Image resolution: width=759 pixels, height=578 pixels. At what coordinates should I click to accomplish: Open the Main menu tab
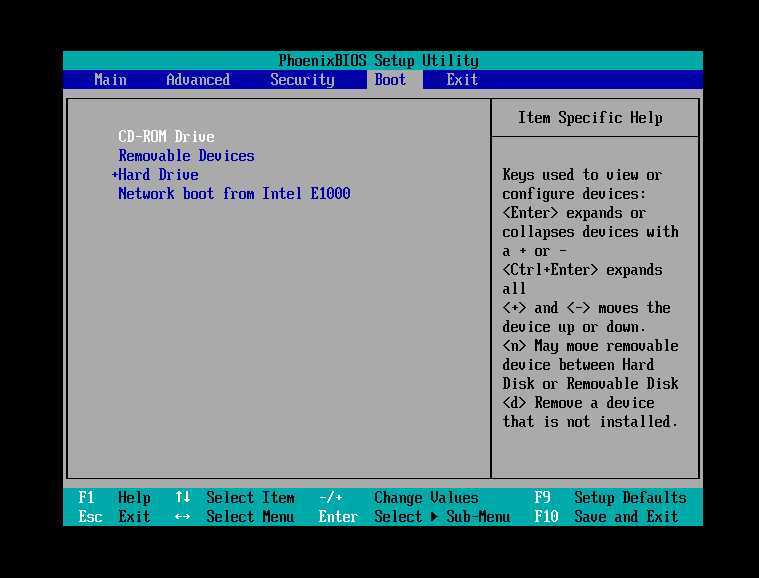pos(110,79)
